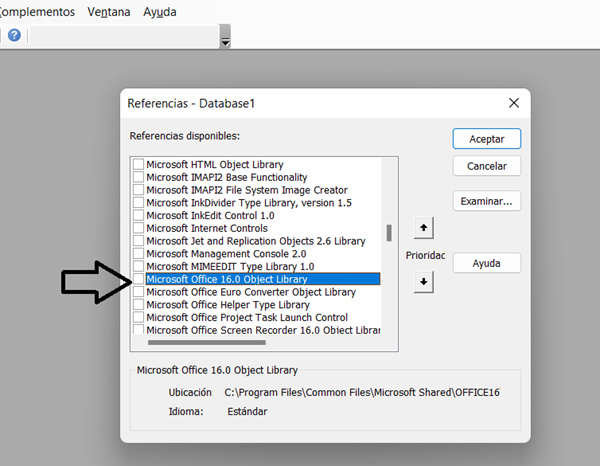
Task: Click the Cancelar button
Action: pyautogui.click(x=486, y=167)
